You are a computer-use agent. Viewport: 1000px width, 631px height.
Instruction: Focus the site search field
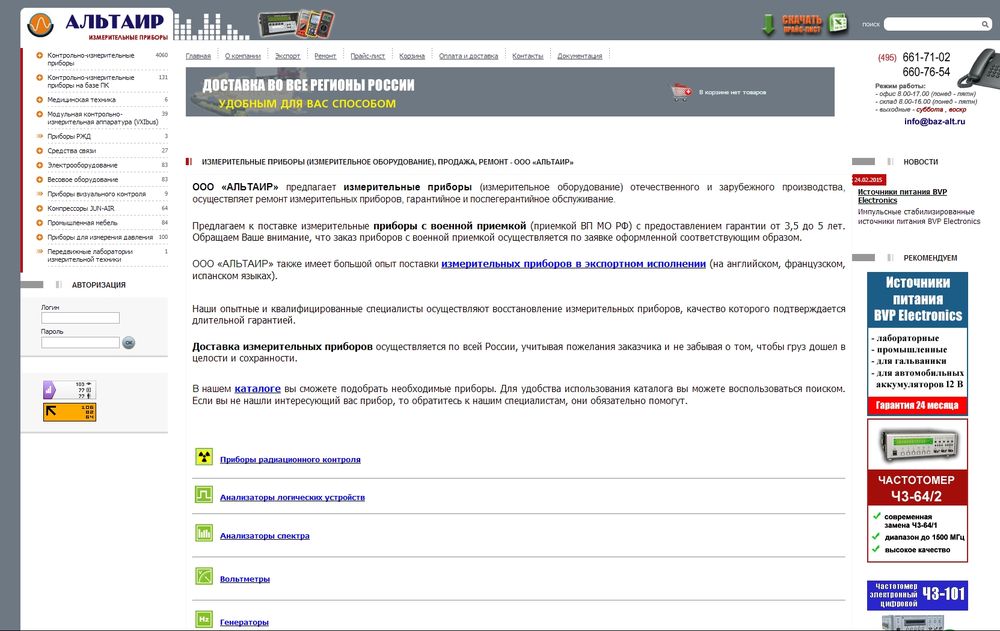(x=932, y=24)
